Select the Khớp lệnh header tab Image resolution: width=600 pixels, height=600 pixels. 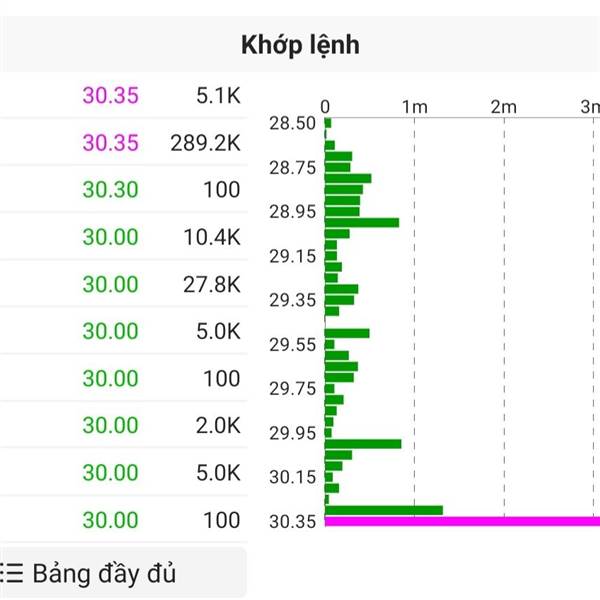[300, 45]
